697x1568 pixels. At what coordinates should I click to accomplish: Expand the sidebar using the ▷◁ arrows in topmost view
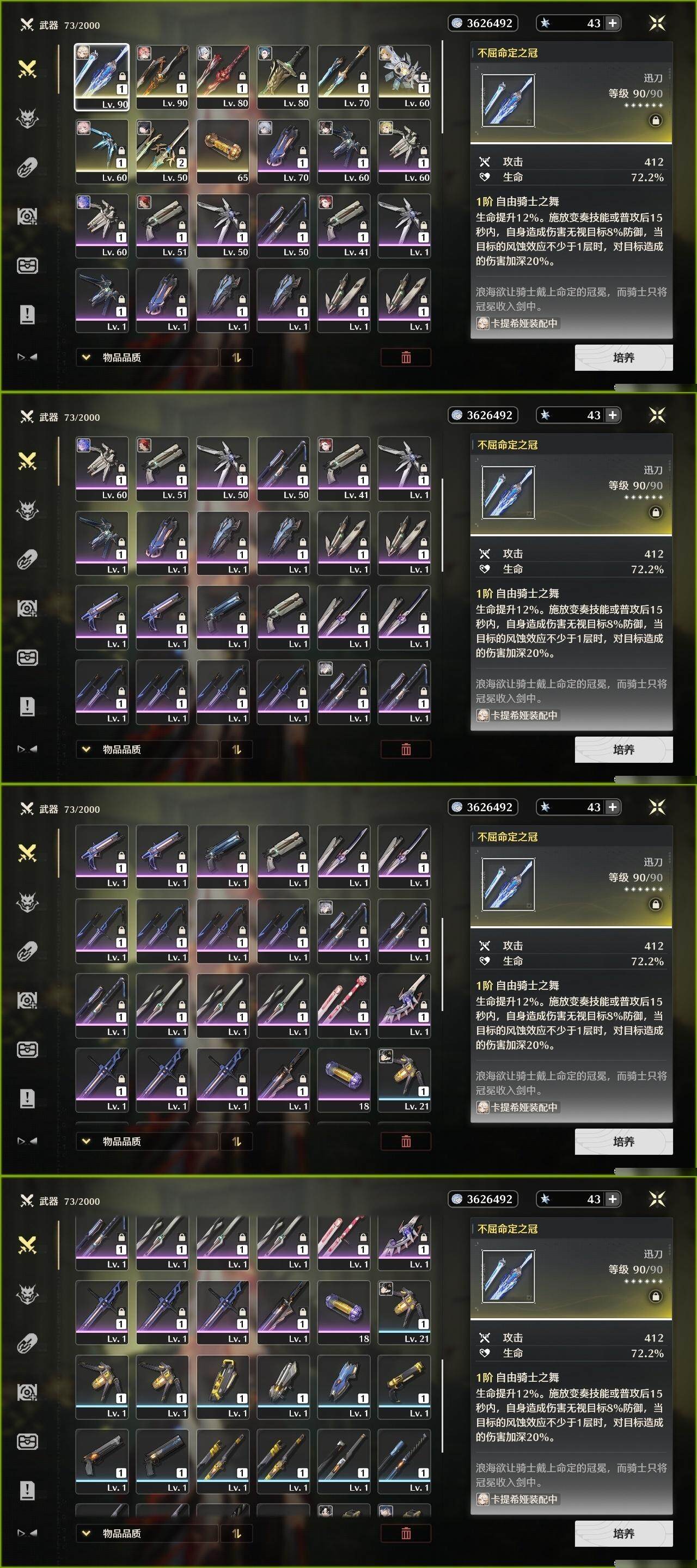click(x=27, y=357)
